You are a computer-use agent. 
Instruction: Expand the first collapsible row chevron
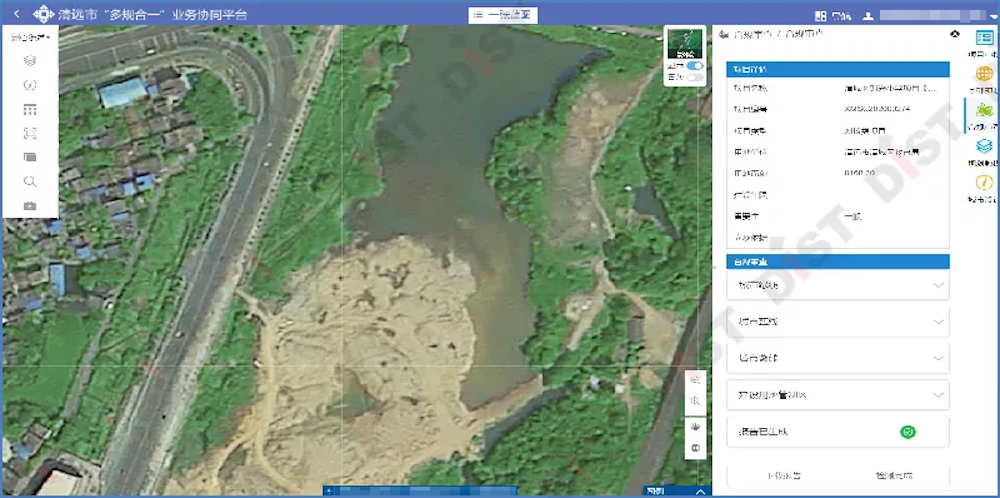937,285
